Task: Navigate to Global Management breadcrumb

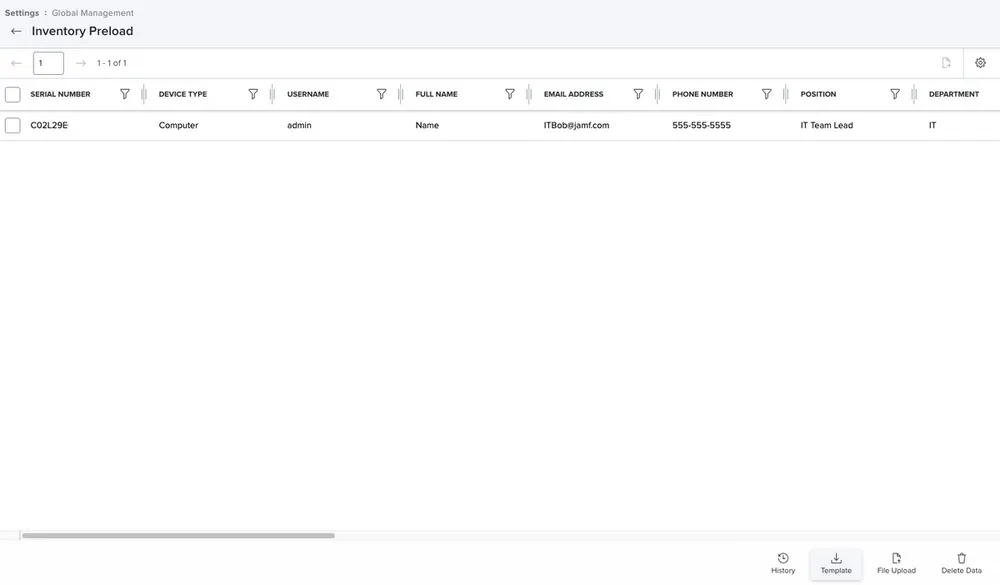Action: 93,12
